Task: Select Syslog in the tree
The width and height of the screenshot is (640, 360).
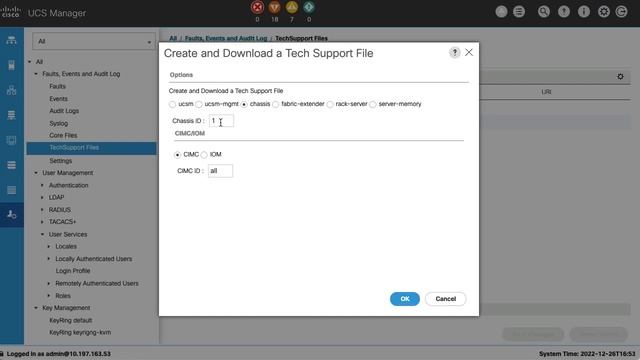Action: coord(58,123)
